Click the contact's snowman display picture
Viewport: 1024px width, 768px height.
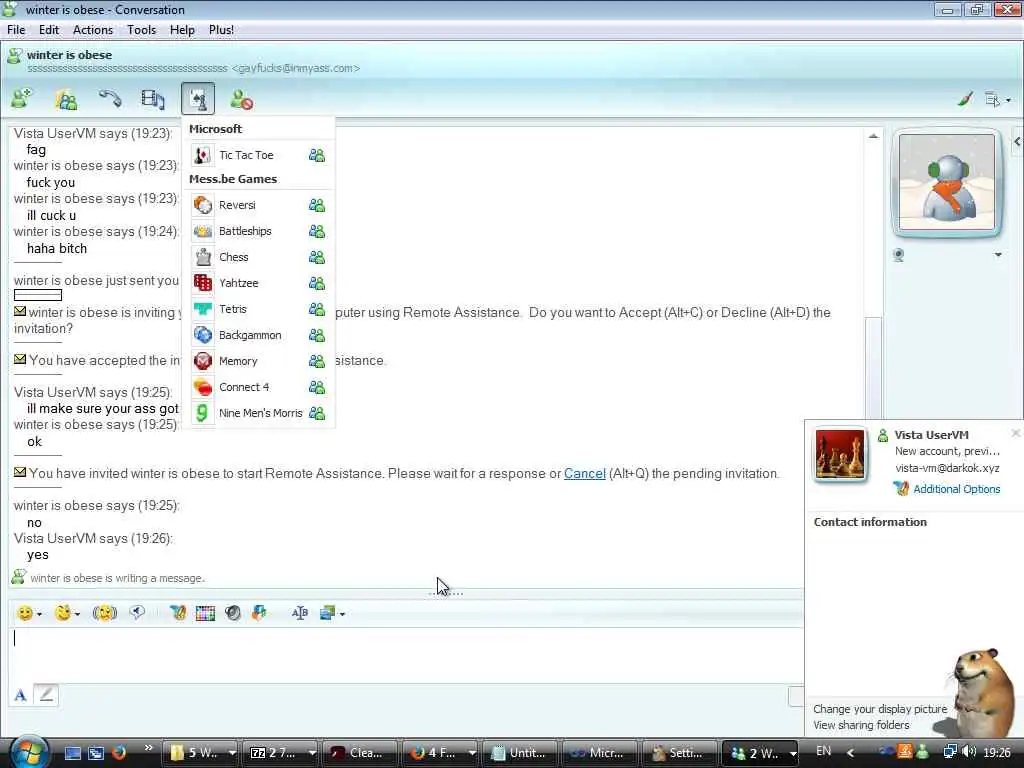click(946, 182)
